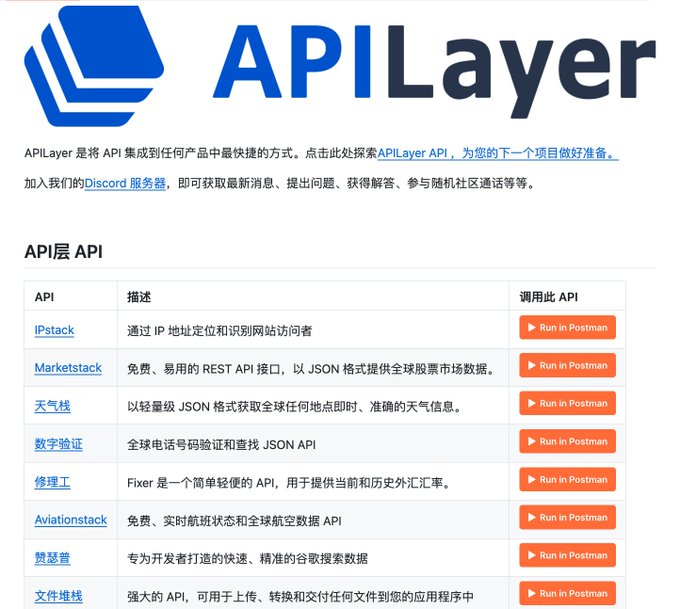Open the 文件堆栈 API link

tap(59, 596)
